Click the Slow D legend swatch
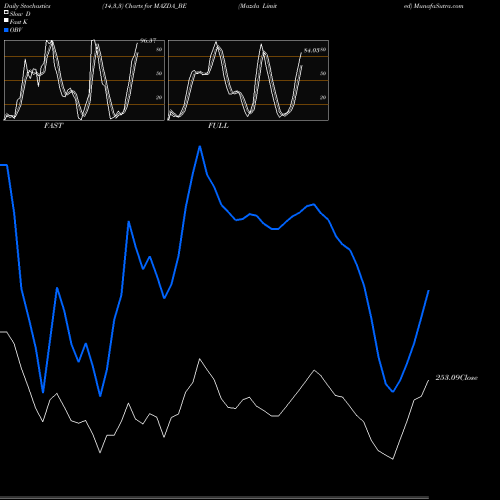The height and width of the screenshot is (500, 500). [x=6, y=12]
